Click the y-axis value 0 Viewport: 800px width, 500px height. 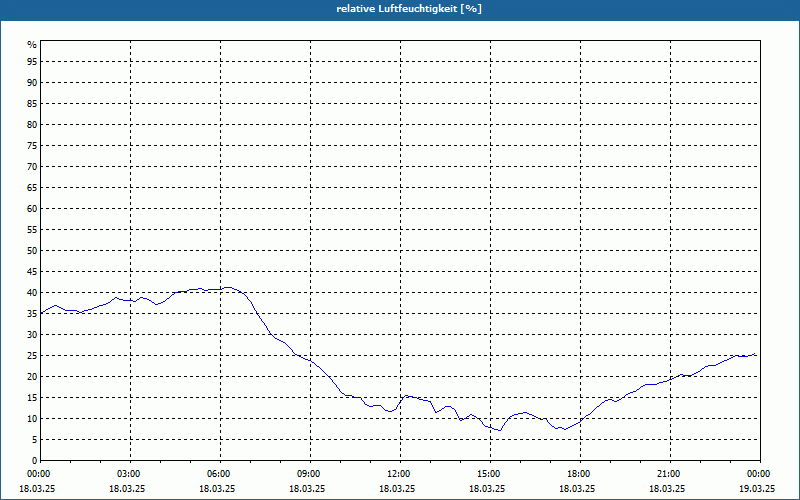pyautogui.click(x=35, y=461)
